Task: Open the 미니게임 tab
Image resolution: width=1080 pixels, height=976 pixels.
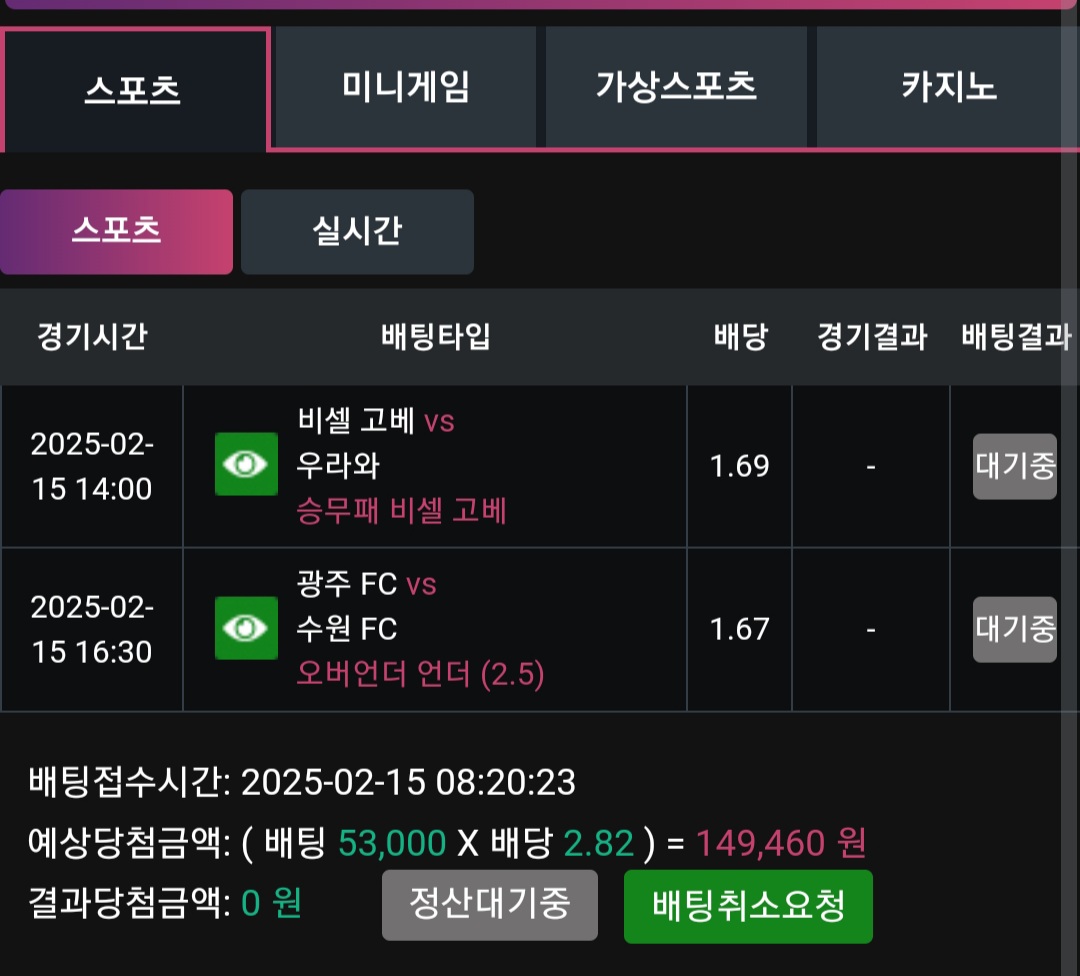Action: (405, 88)
